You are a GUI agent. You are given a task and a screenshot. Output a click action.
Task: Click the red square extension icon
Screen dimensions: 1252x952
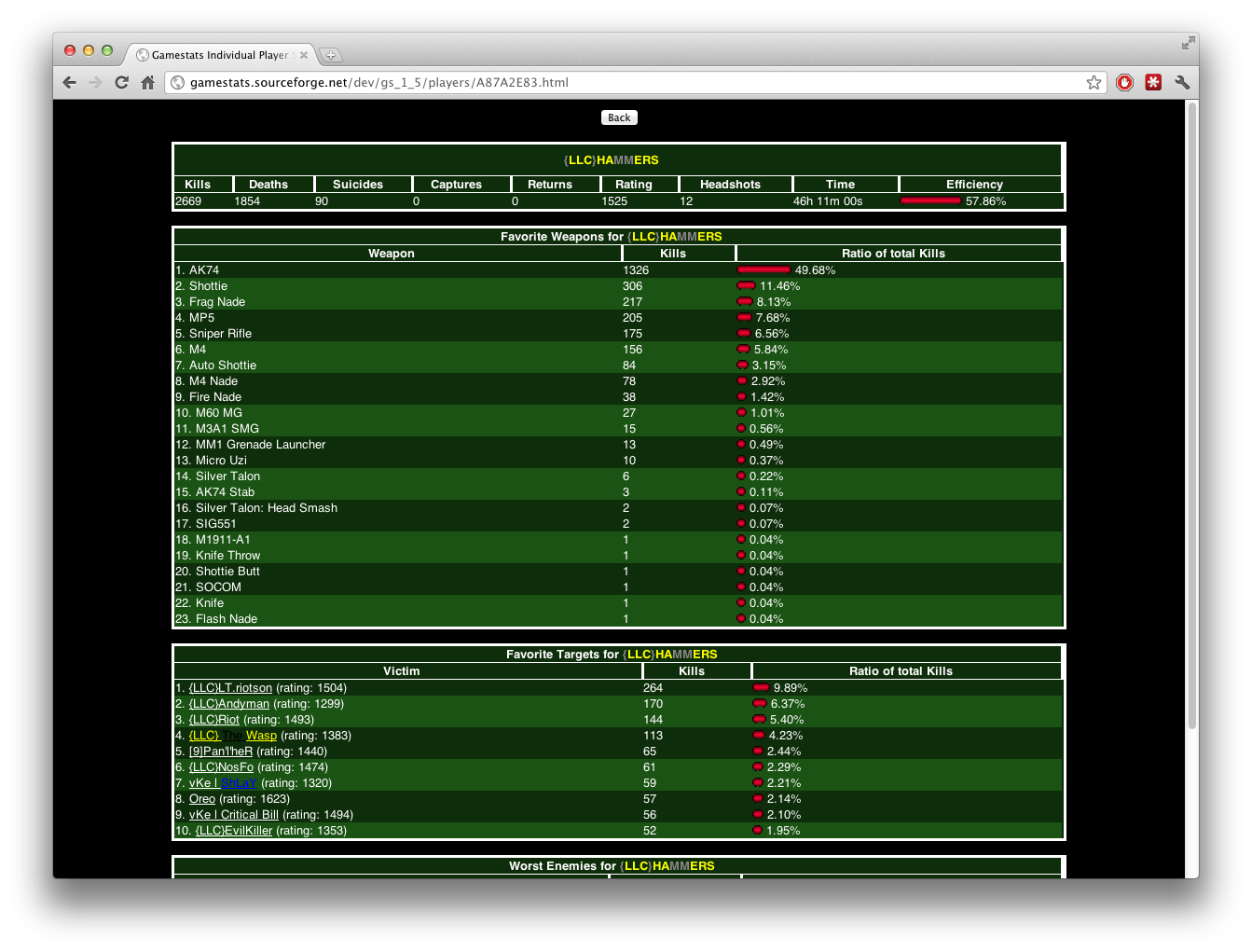pyautogui.click(x=1153, y=82)
